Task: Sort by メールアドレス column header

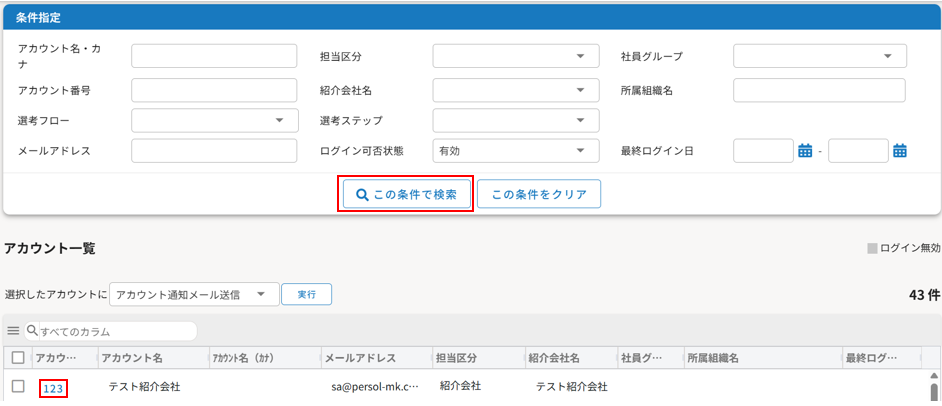Action: click(x=376, y=358)
